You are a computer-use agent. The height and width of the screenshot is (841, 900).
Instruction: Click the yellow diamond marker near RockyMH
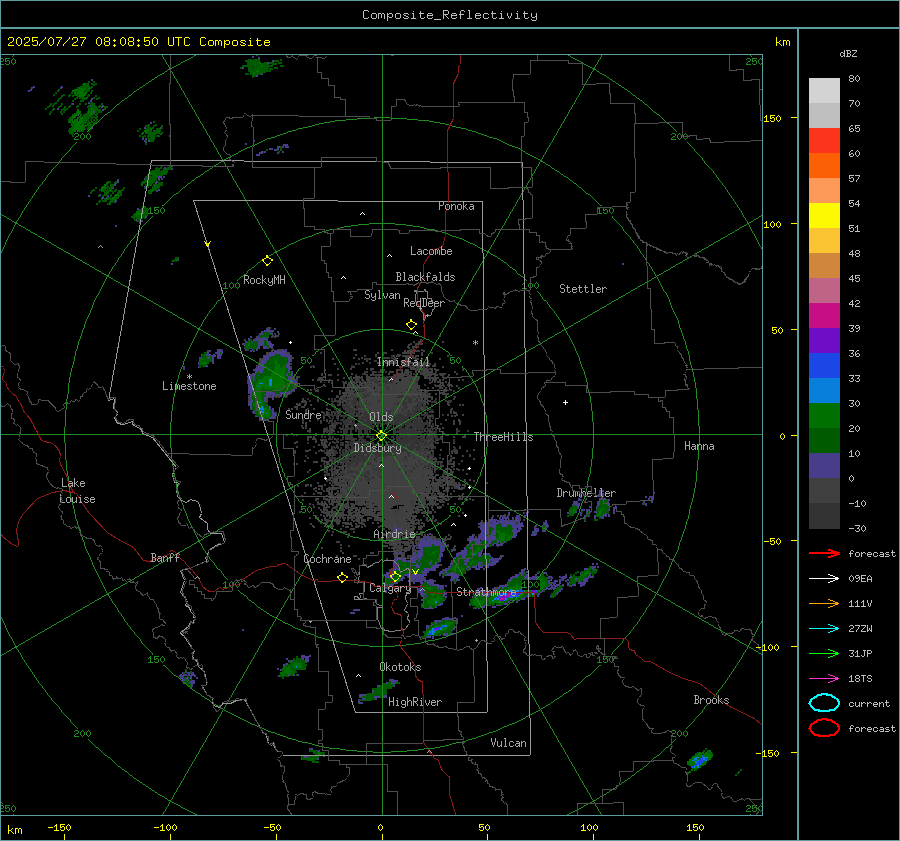(x=267, y=261)
